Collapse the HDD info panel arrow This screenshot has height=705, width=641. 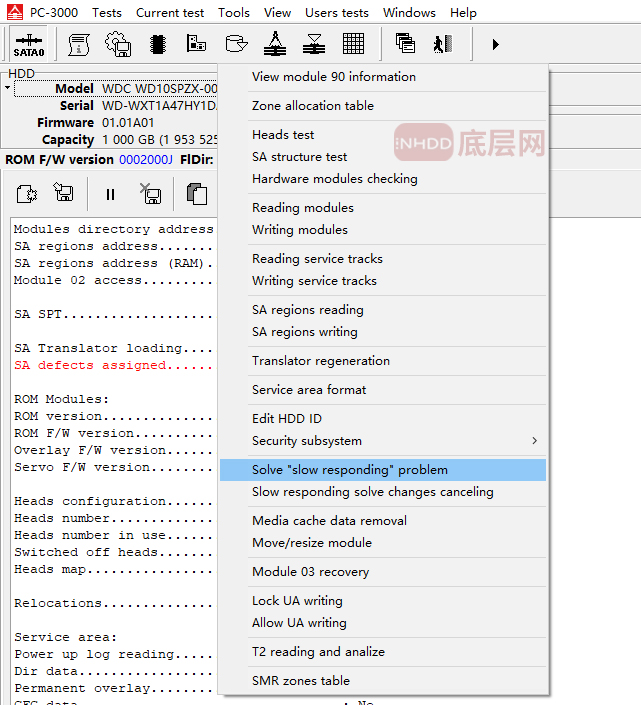tap(7, 87)
